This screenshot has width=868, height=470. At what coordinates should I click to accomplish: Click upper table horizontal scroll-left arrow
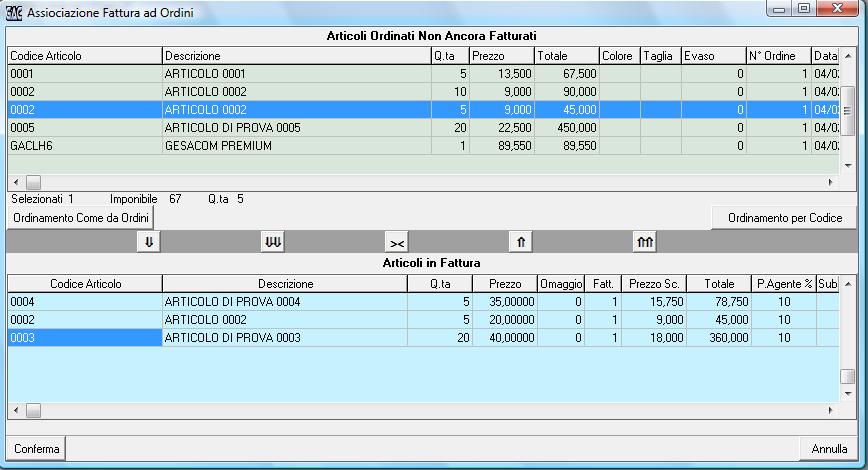point(16,182)
